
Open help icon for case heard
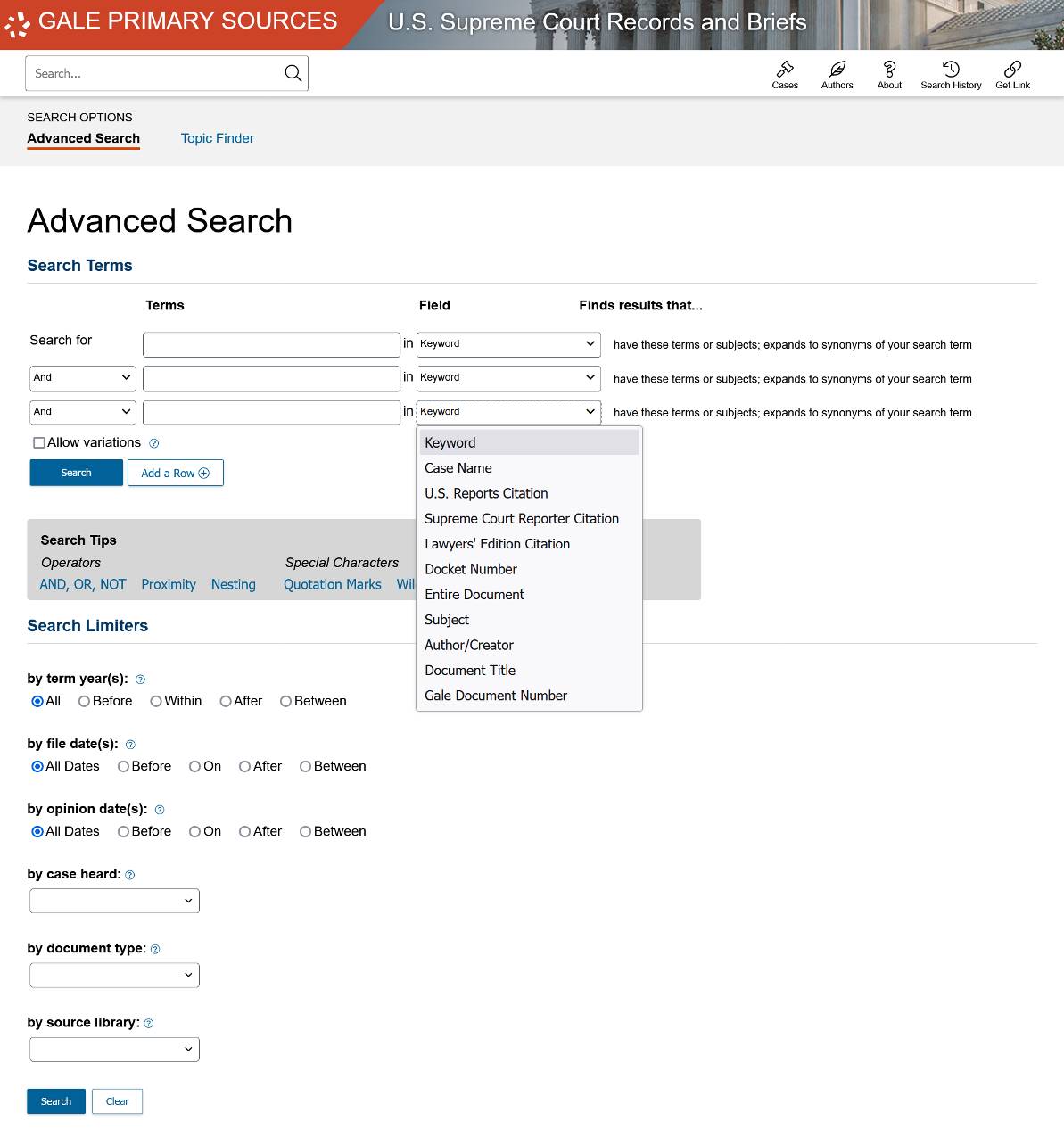[130, 875]
